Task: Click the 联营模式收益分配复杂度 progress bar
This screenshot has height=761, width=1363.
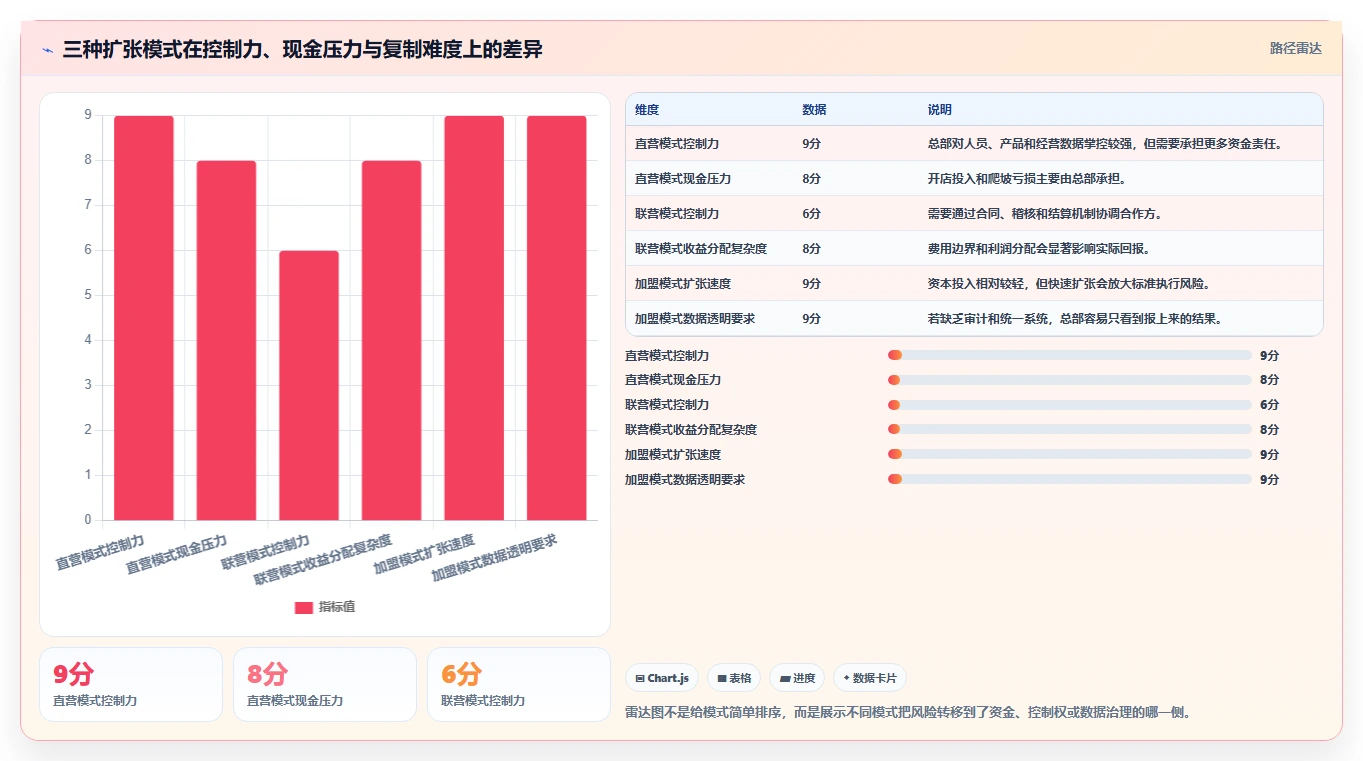Action: click(x=1070, y=430)
